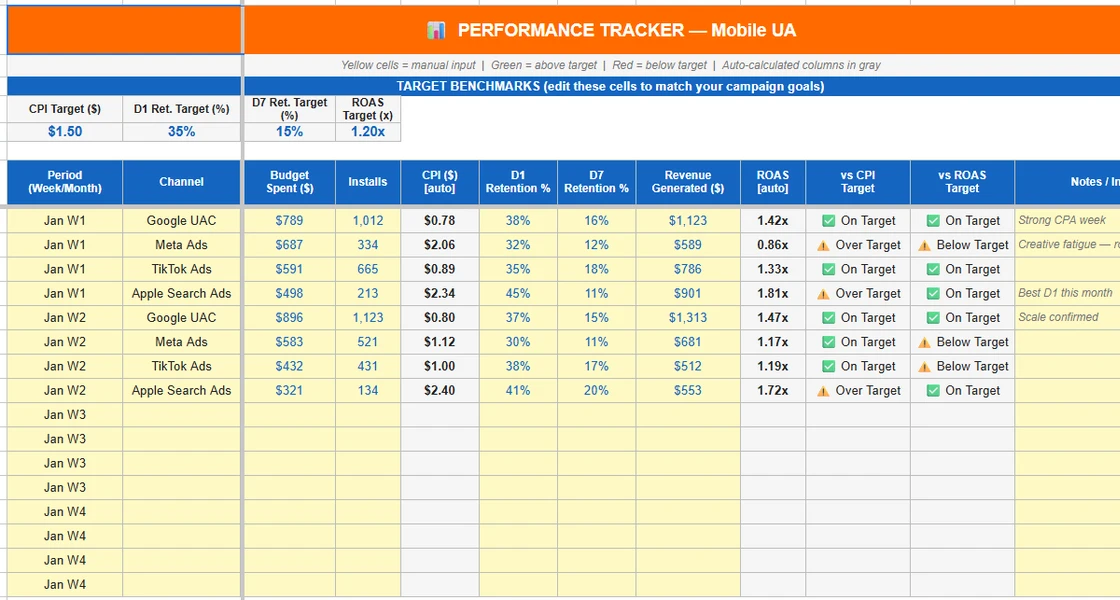Select the CPI cell showing $2.06
The width and height of the screenshot is (1120, 600).
click(x=440, y=245)
